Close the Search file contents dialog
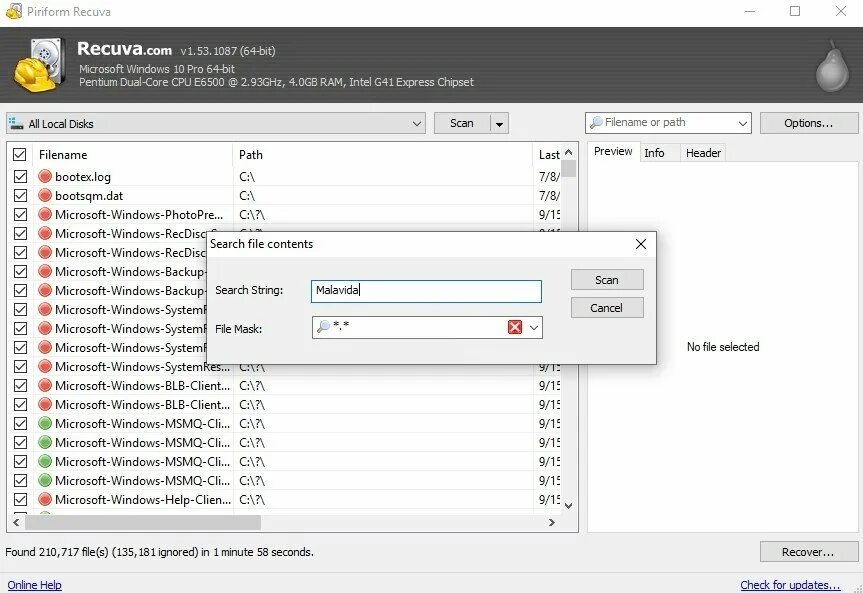Viewport: 863px width, 593px height. click(x=641, y=244)
